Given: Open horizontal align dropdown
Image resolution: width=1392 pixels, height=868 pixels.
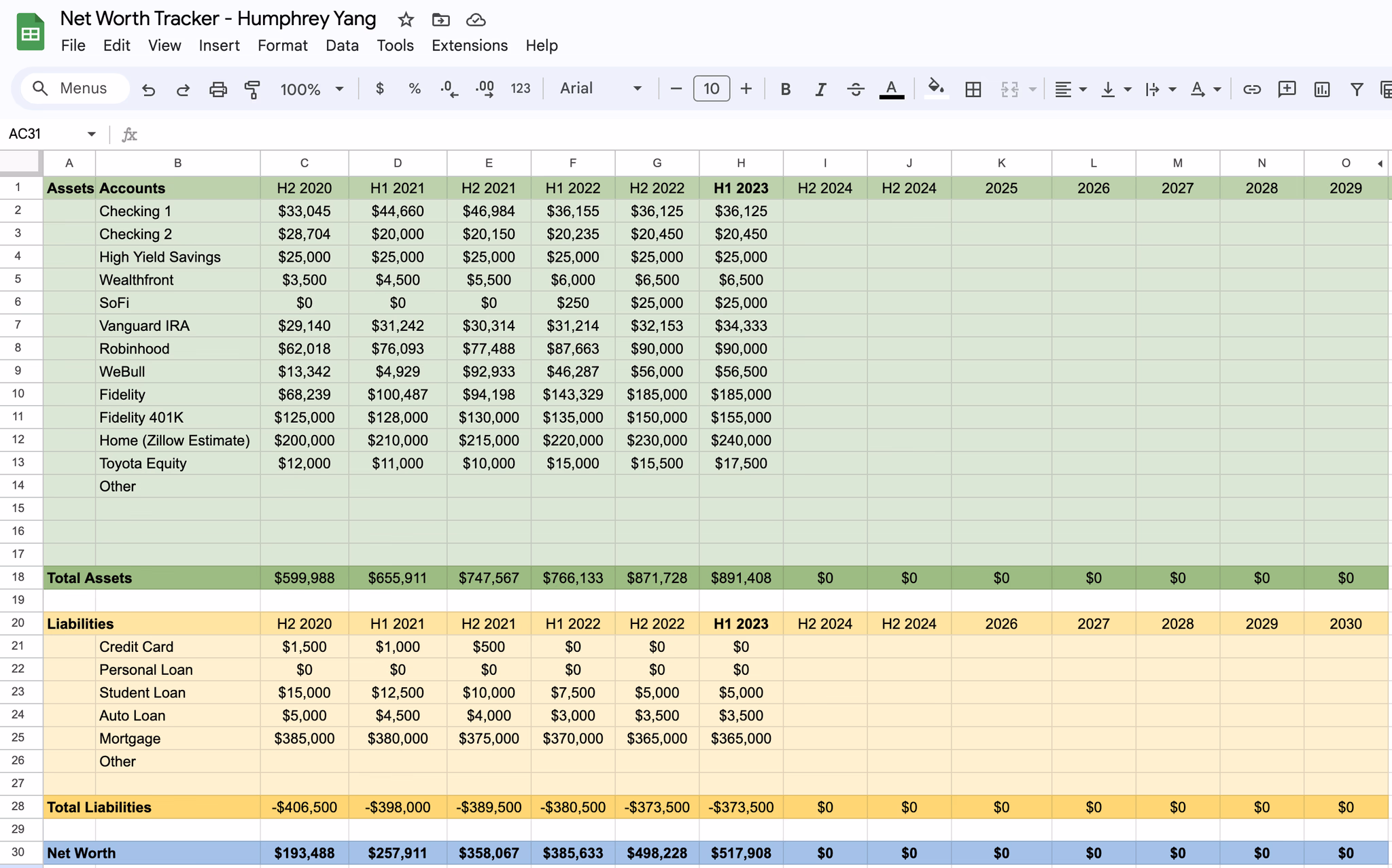Looking at the screenshot, I should tap(1071, 89).
